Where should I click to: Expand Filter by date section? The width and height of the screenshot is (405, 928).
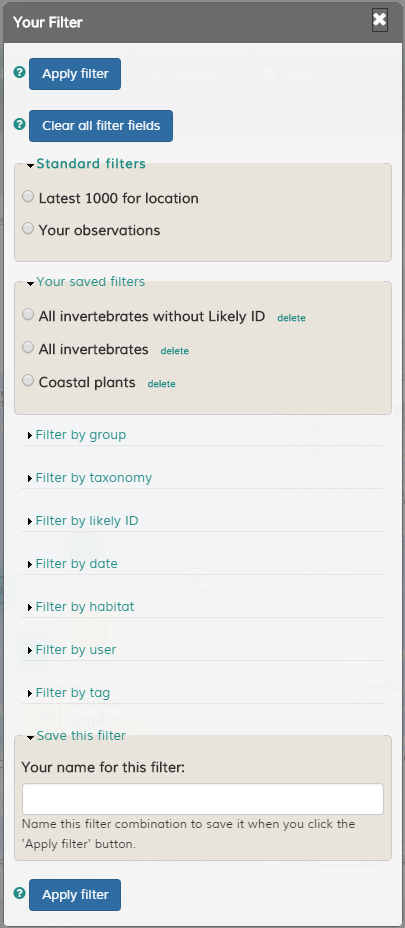pos(76,564)
